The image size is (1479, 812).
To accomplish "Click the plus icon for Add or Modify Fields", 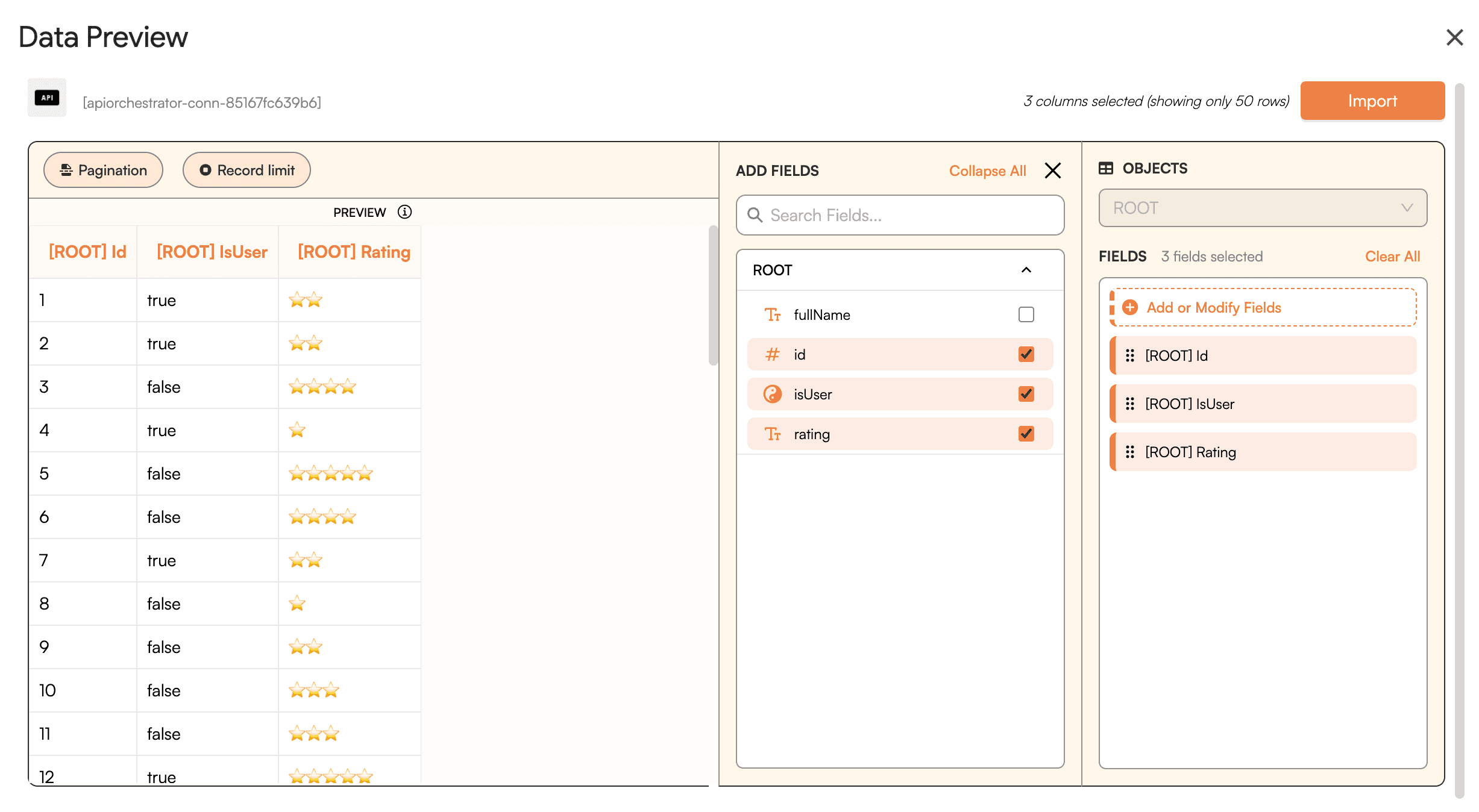I will pos(1130,307).
